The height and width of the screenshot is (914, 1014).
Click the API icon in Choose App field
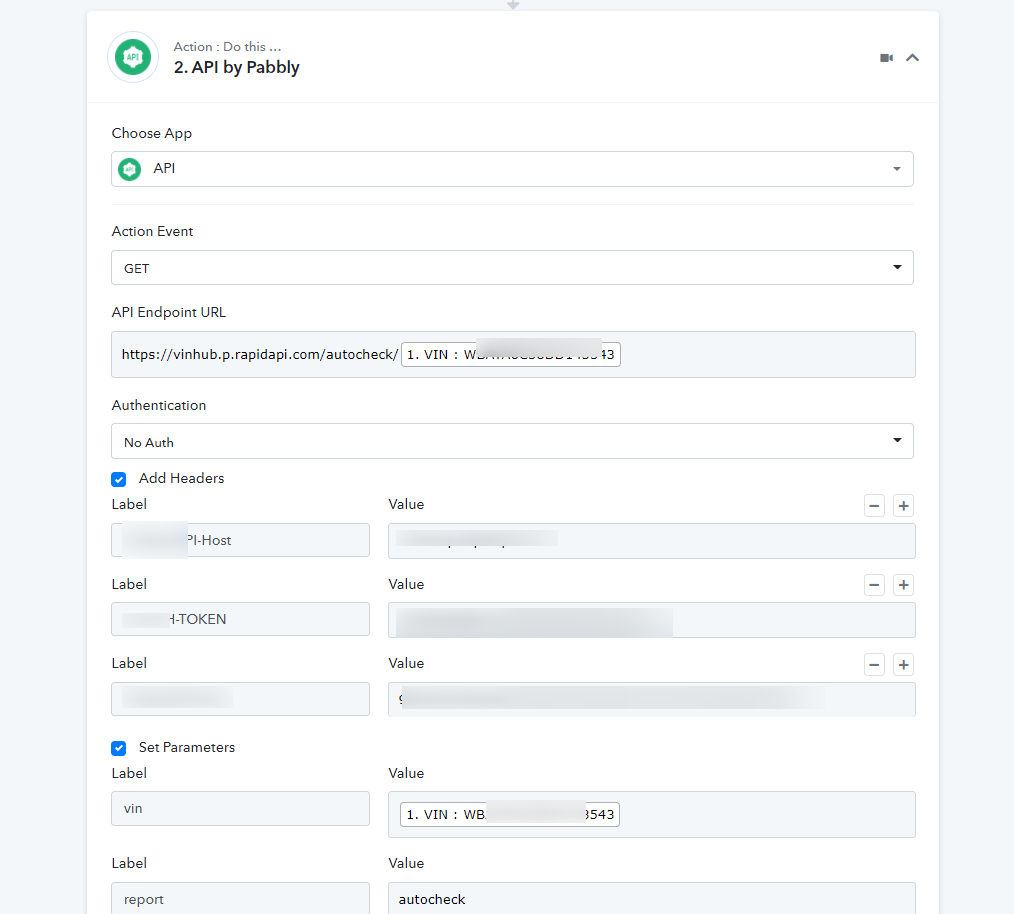129,169
